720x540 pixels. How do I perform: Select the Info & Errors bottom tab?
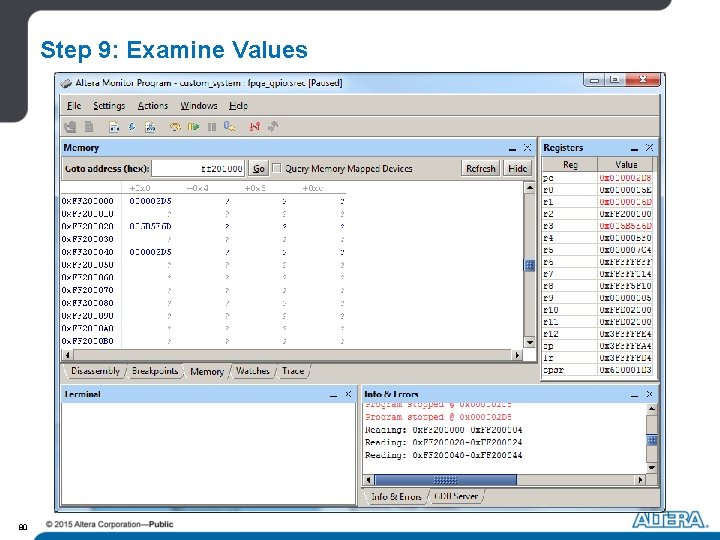tap(396, 496)
